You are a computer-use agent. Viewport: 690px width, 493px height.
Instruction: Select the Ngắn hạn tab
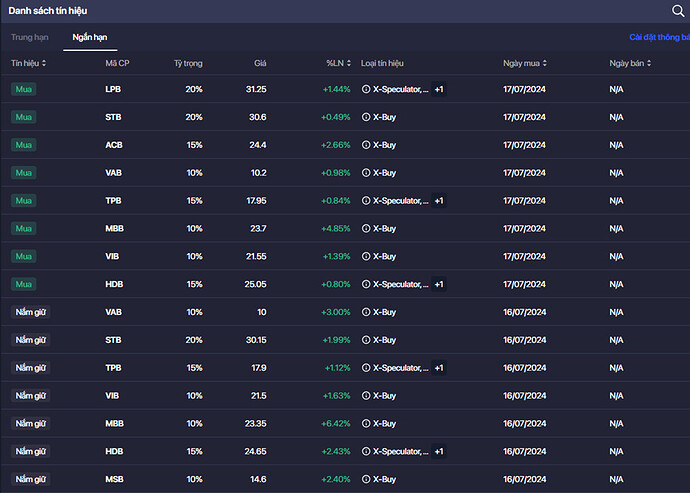click(89, 37)
